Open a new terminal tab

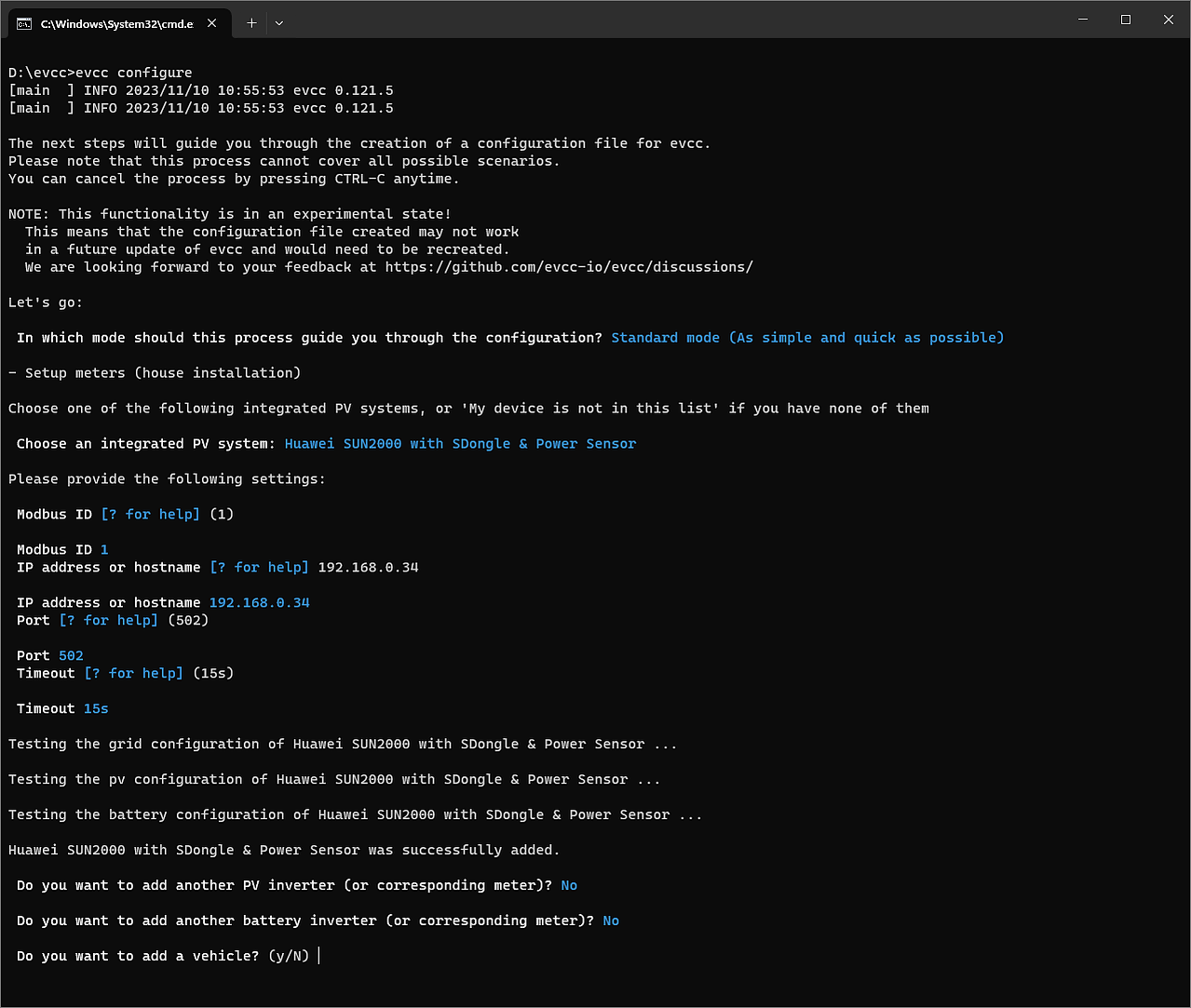click(251, 23)
